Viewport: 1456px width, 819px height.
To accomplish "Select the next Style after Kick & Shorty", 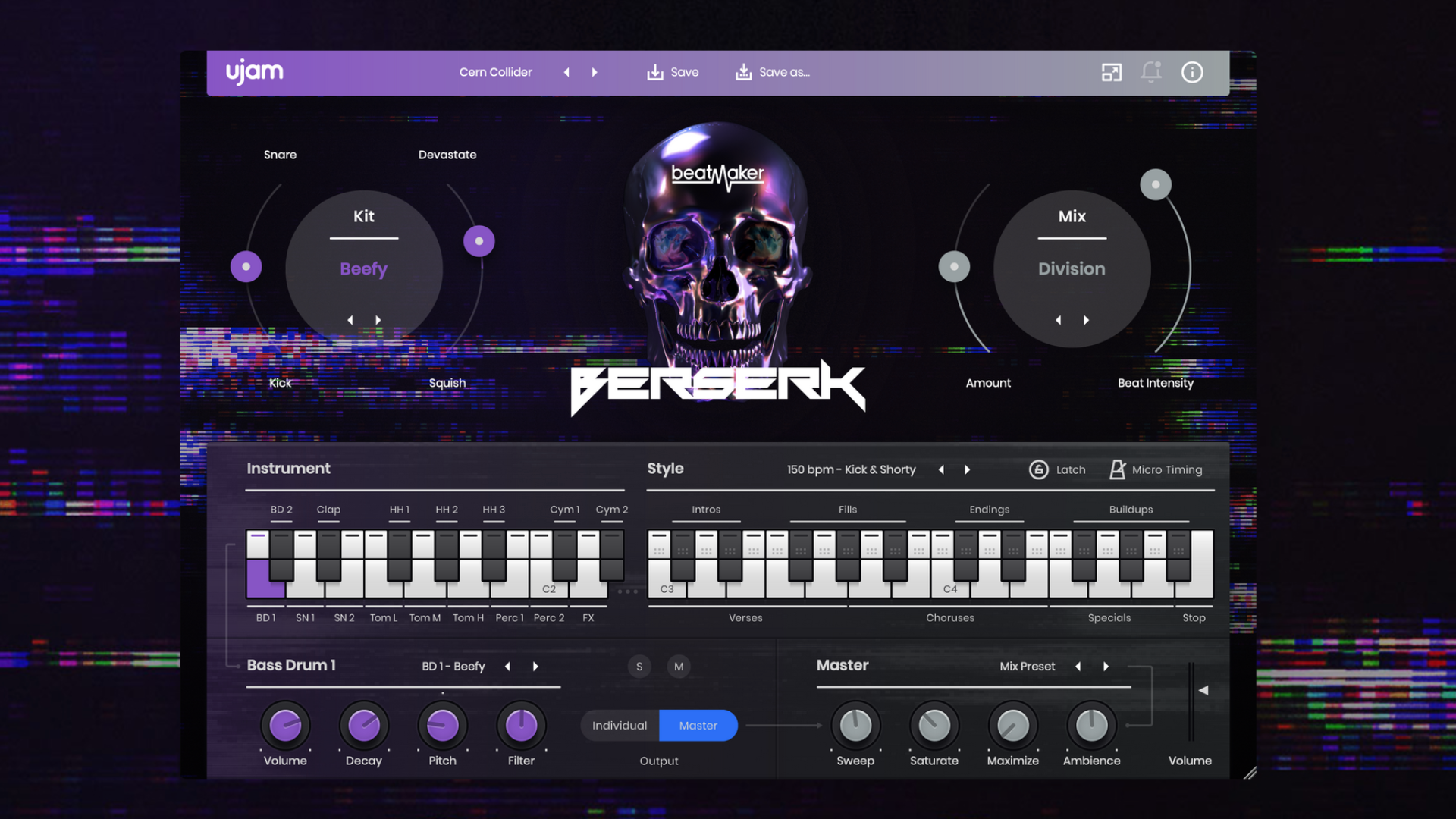I will (968, 469).
